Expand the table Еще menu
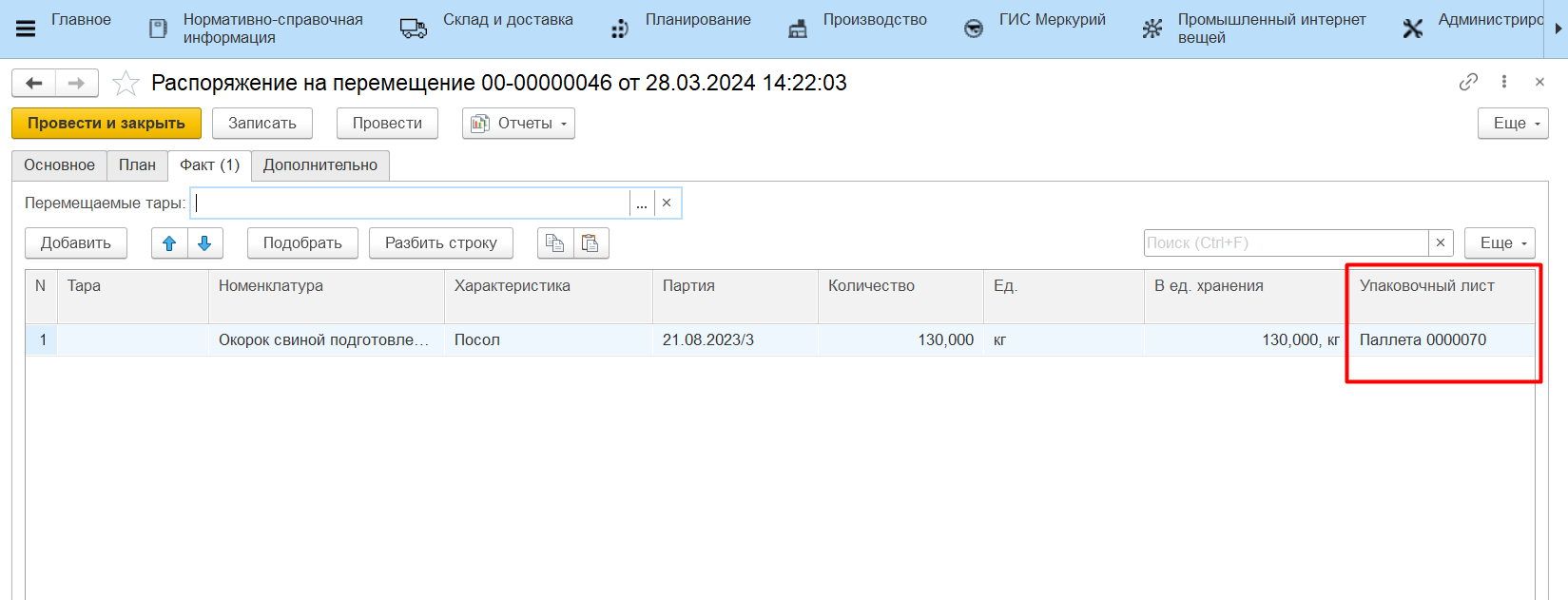Viewport: 1568px width, 600px height. click(x=1500, y=243)
